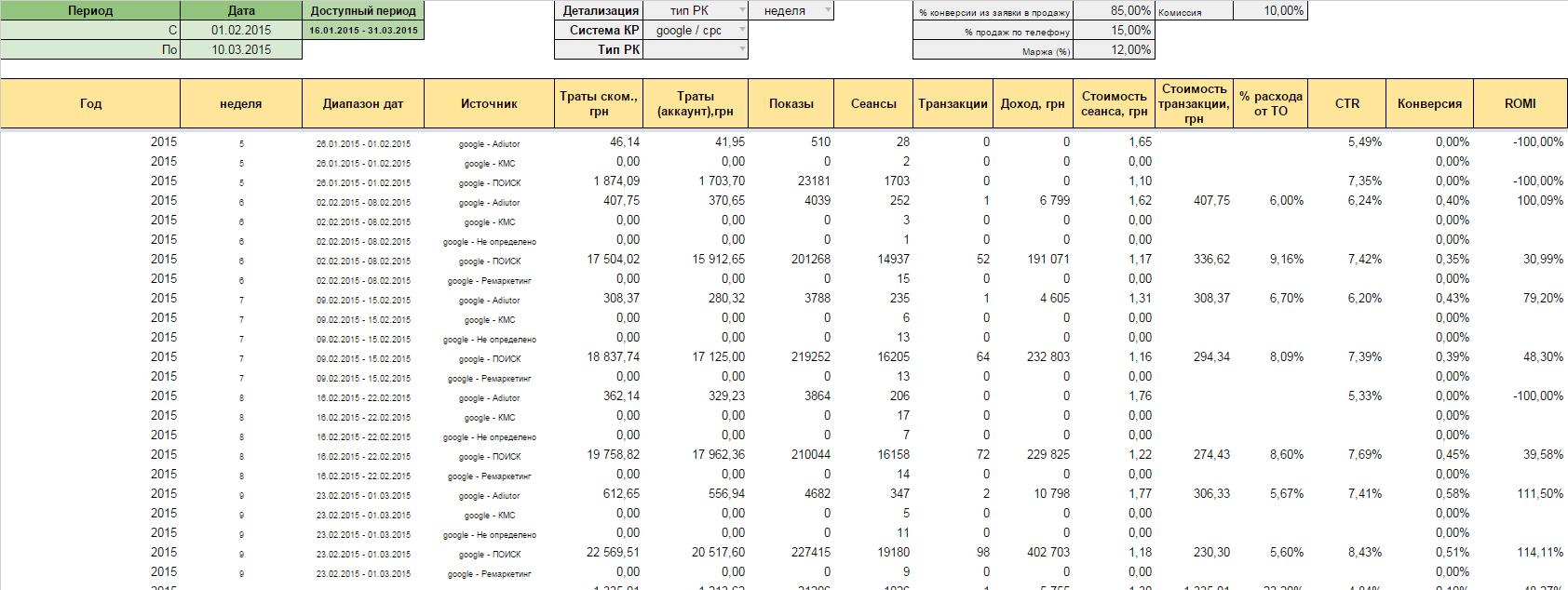Click the revenue cell 6 799

[1054, 200]
